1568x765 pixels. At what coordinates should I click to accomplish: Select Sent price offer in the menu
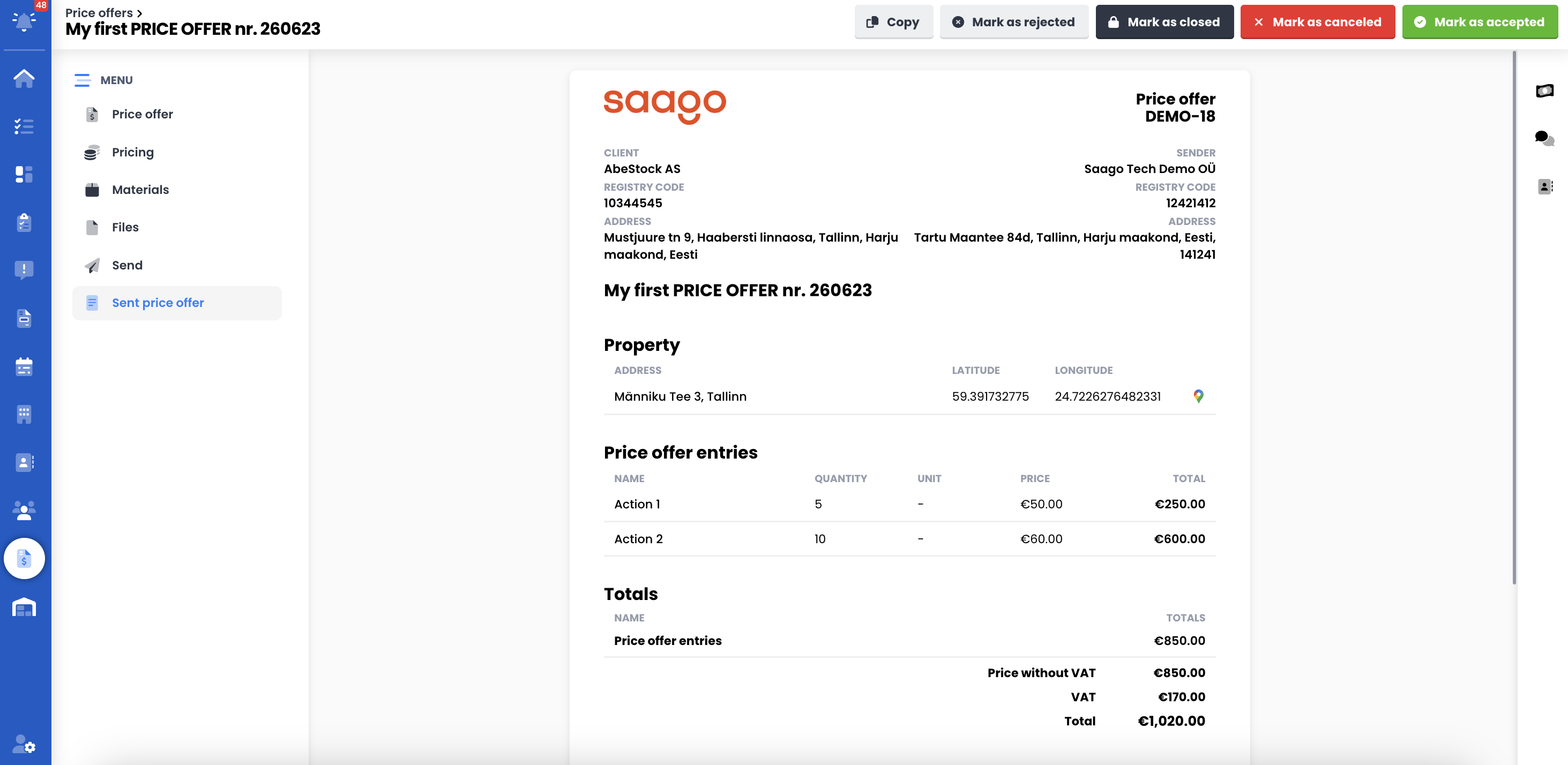coord(158,303)
